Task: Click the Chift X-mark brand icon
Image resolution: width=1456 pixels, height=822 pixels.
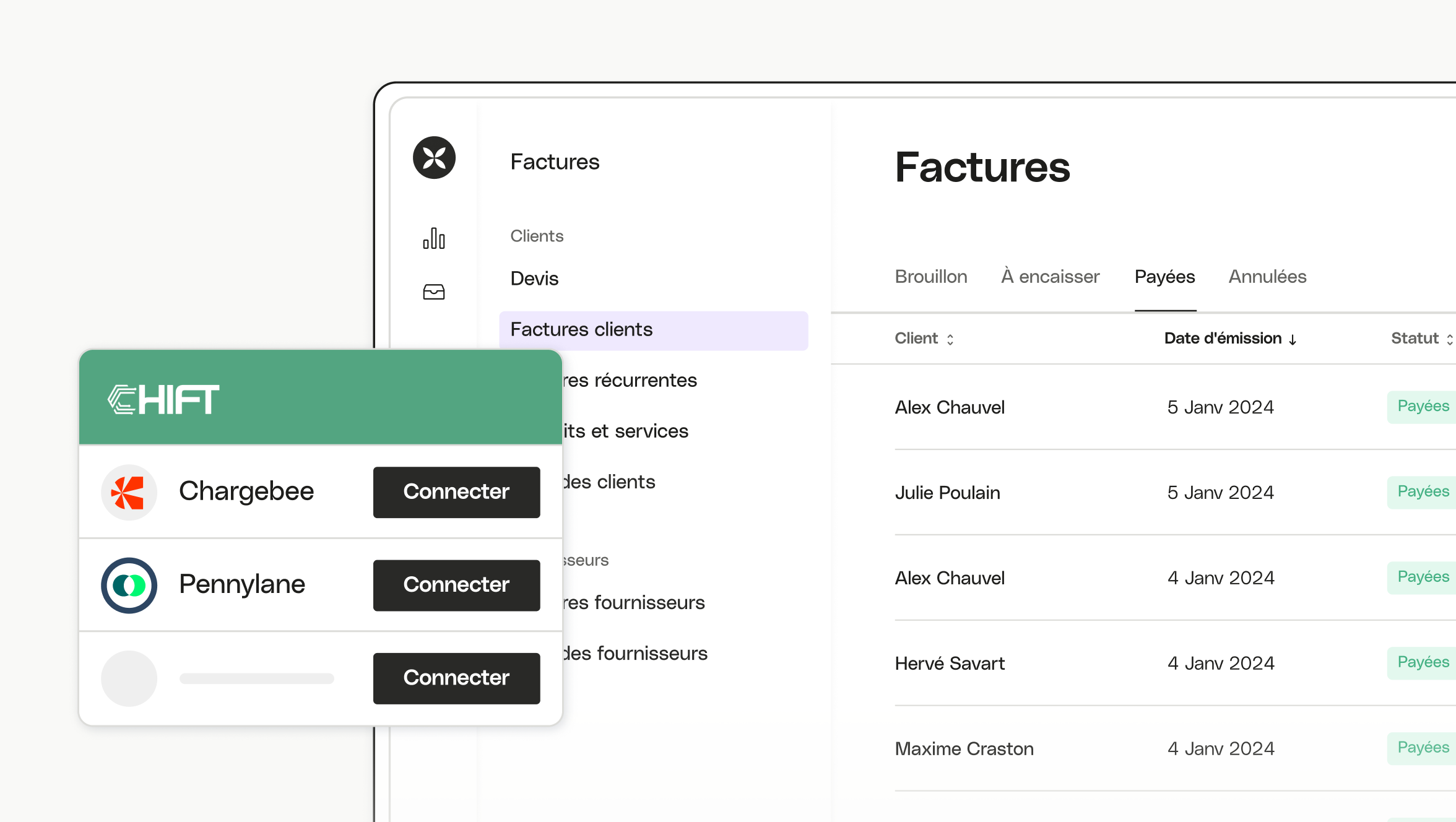Action: (x=434, y=158)
